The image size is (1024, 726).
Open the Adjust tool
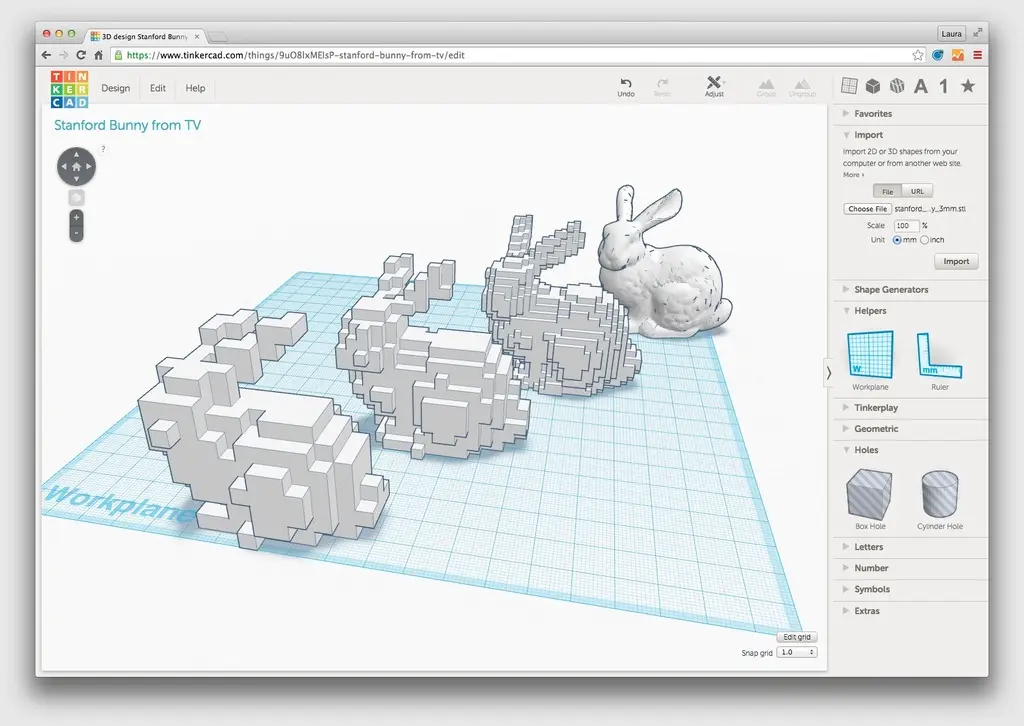pos(714,84)
